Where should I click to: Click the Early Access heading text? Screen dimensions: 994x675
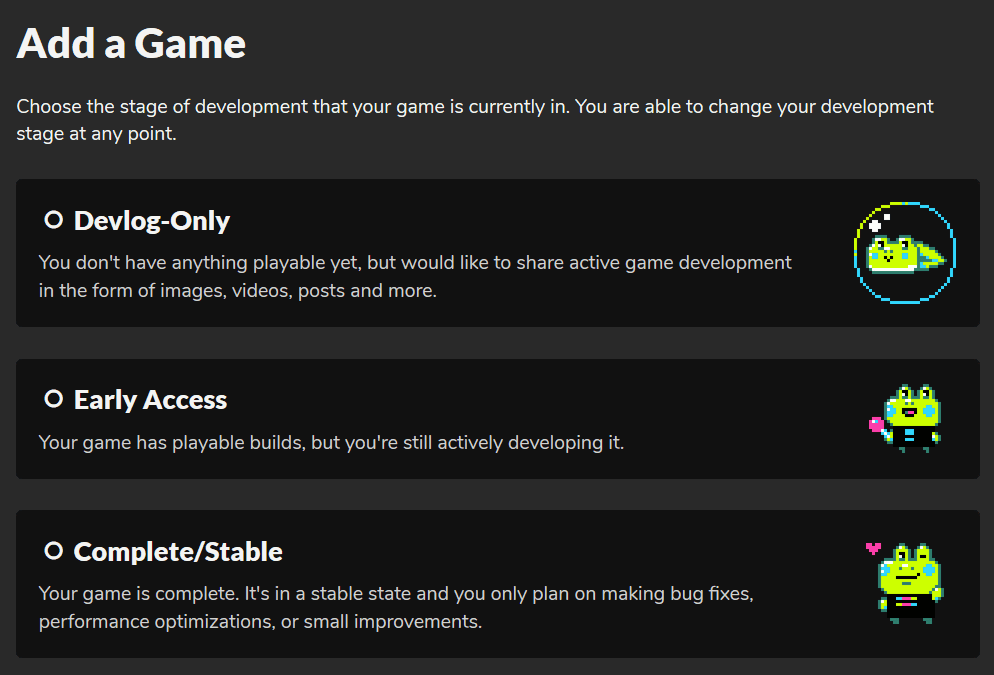coord(150,401)
